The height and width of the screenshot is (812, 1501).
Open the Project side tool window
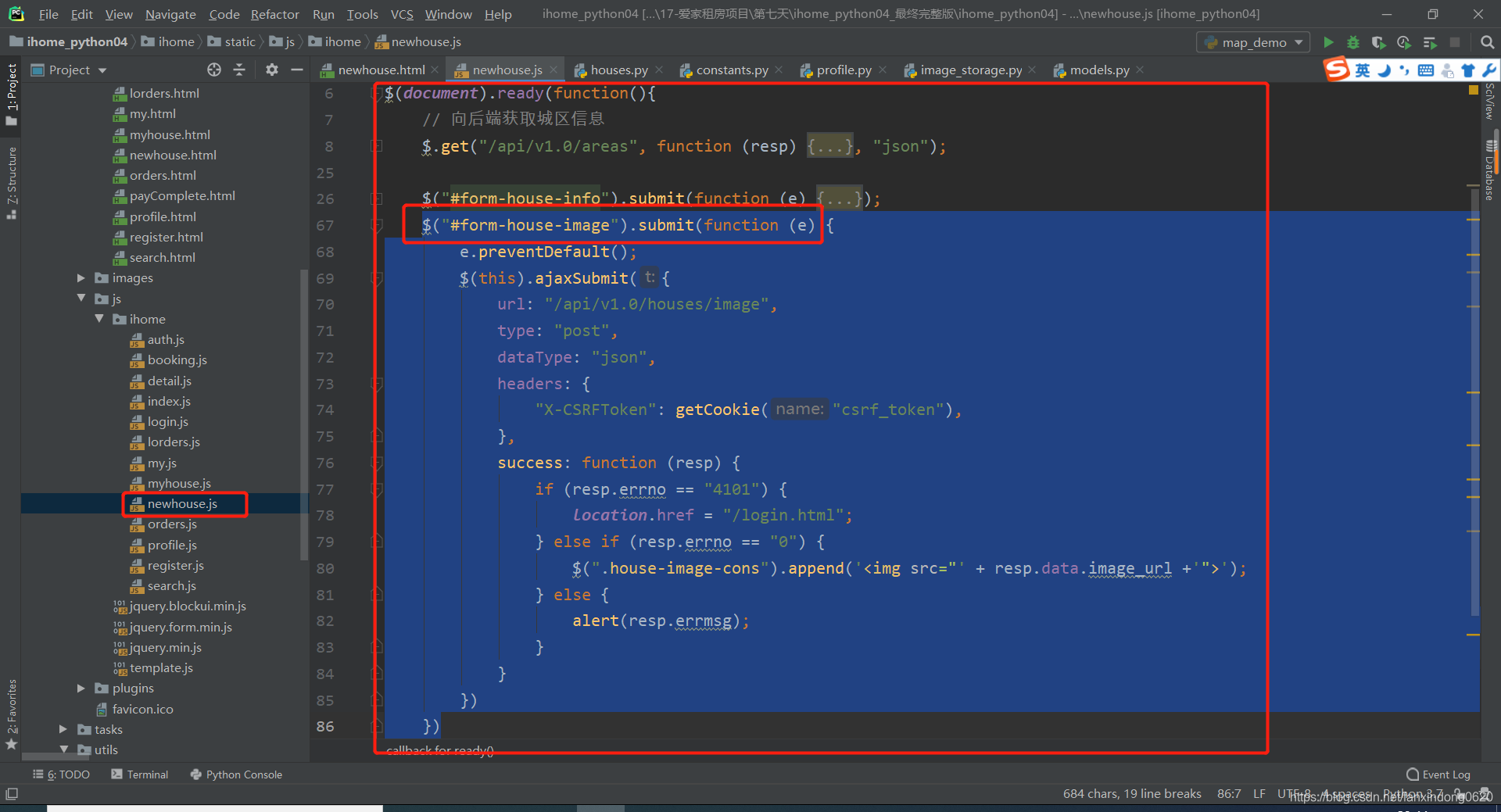(x=11, y=94)
